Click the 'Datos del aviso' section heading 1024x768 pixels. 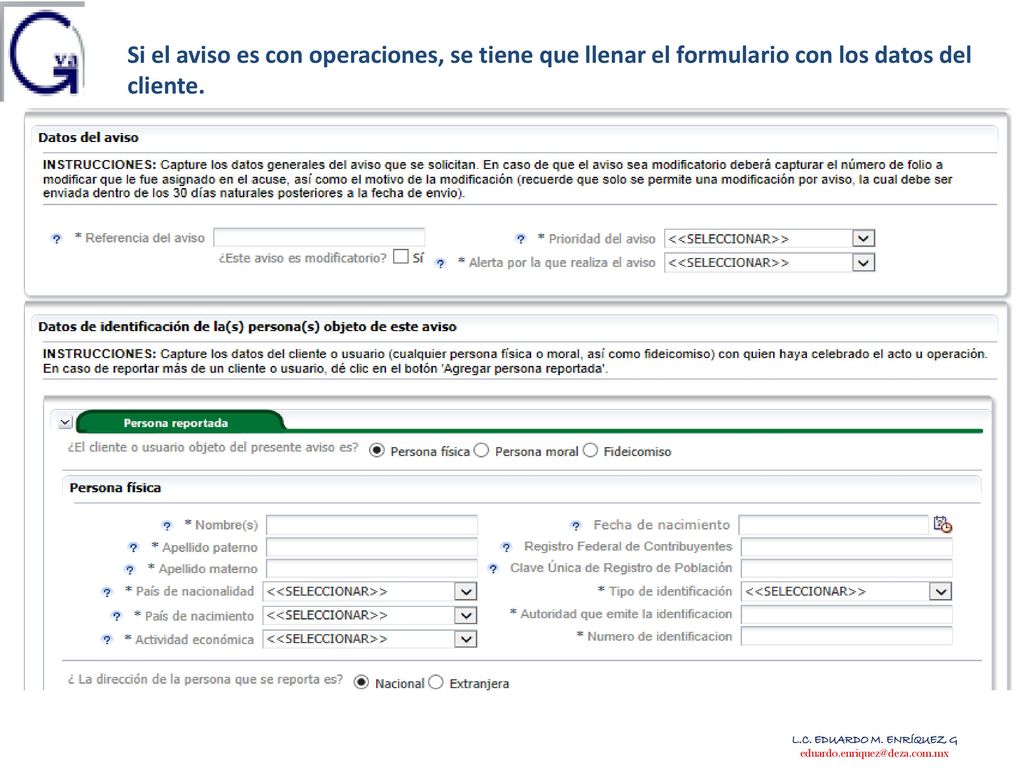tap(88, 138)
